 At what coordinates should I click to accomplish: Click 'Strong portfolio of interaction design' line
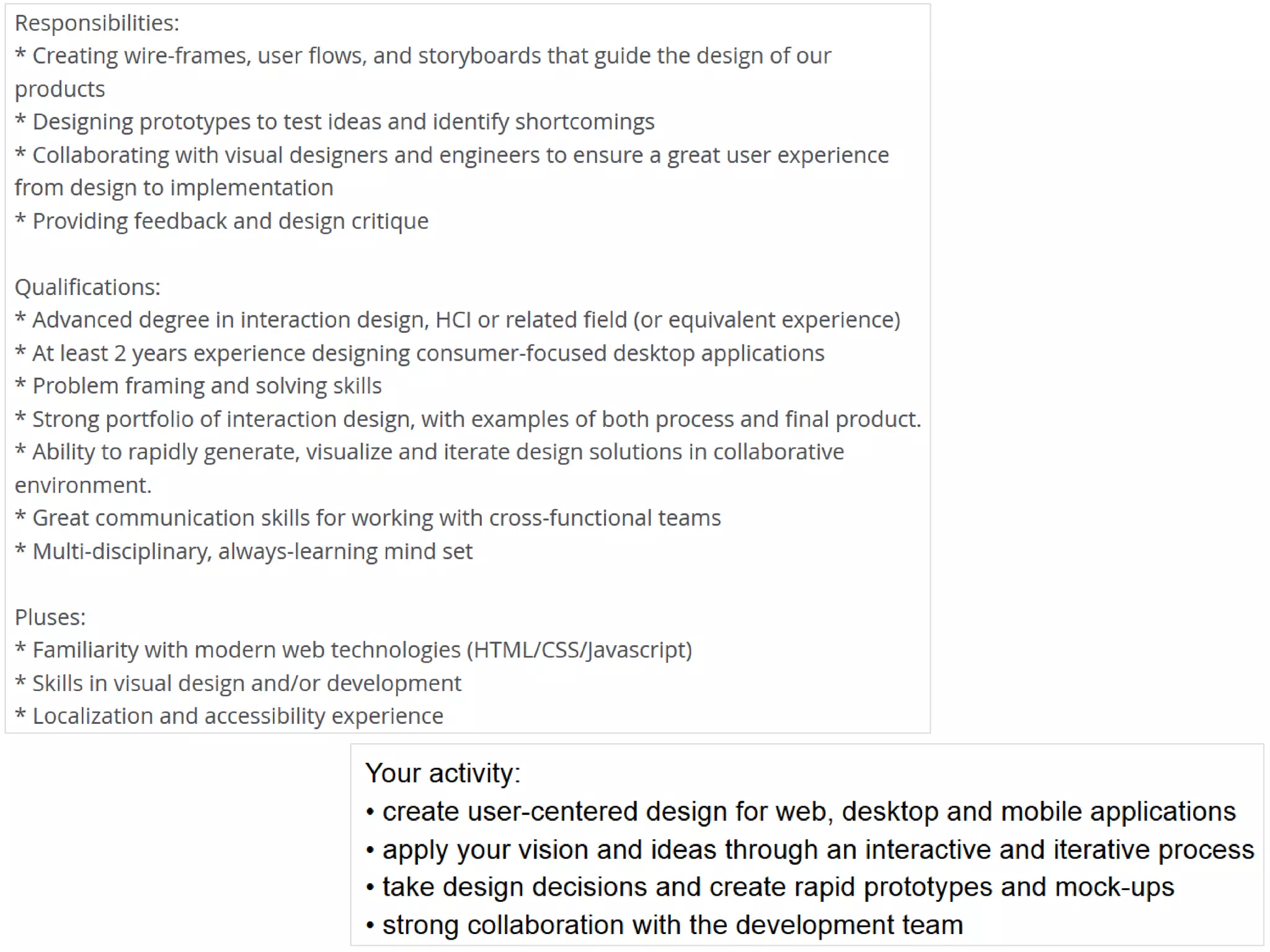(x=468, y=420)
